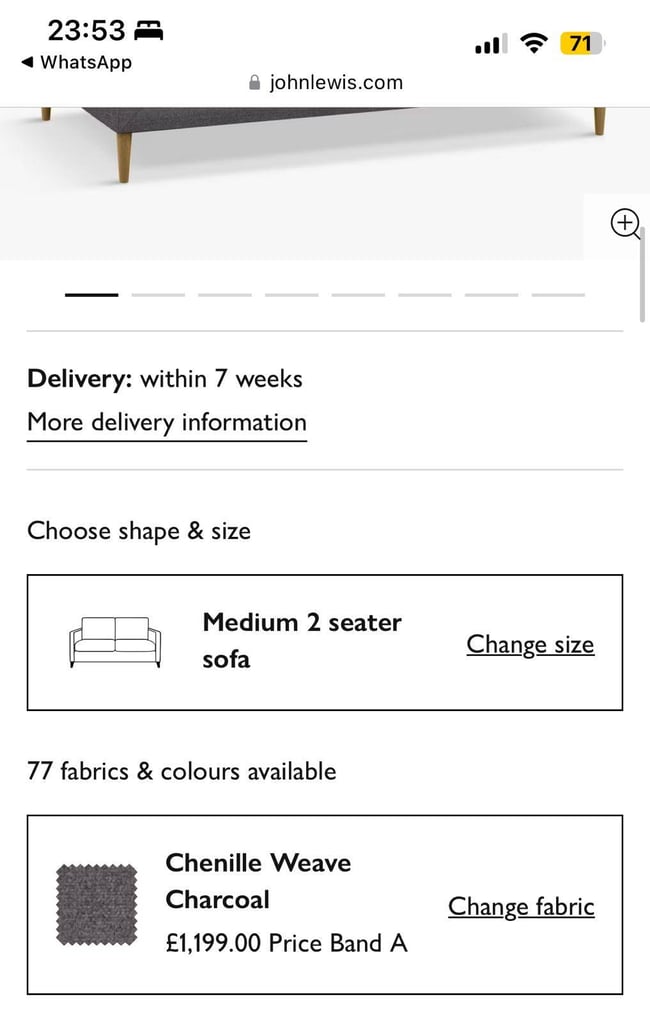Tap the johnlewis.com address bar
Image resolution: width=650 pixels, height=1024 pixels.
pyautogui.click(x=325, y=82)
